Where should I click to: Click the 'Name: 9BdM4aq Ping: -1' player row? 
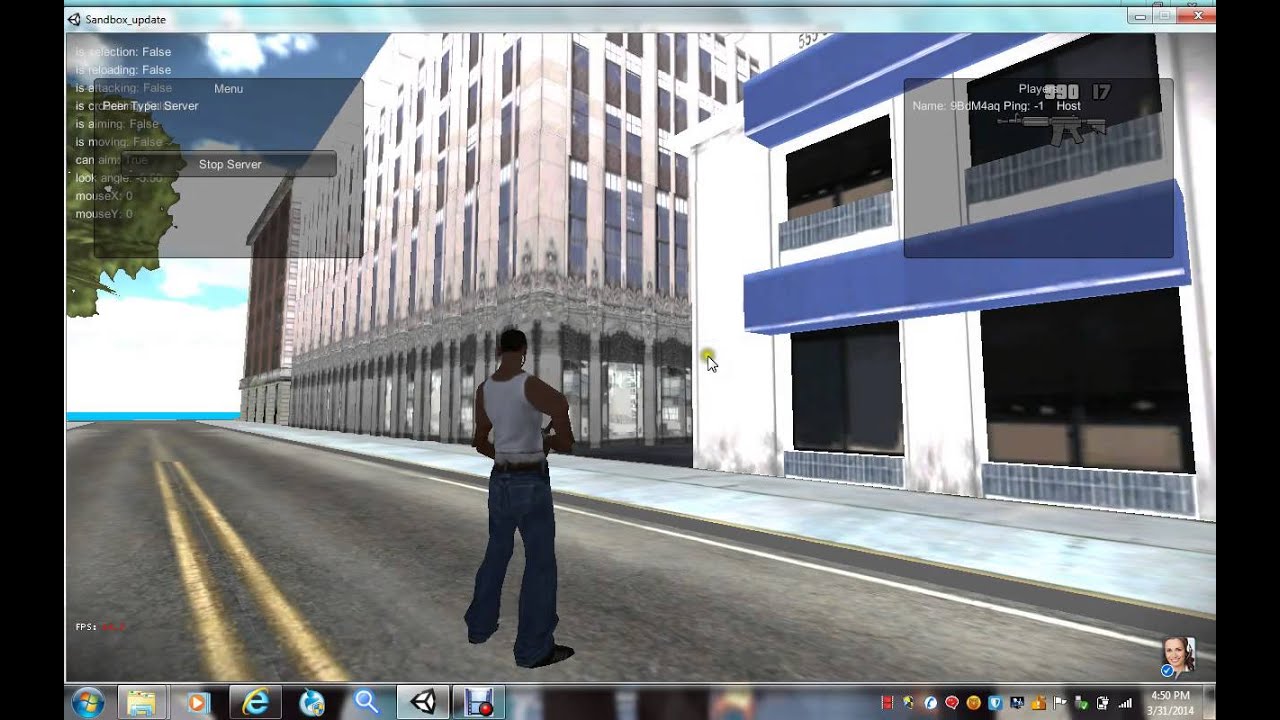[x=978, y=106]
